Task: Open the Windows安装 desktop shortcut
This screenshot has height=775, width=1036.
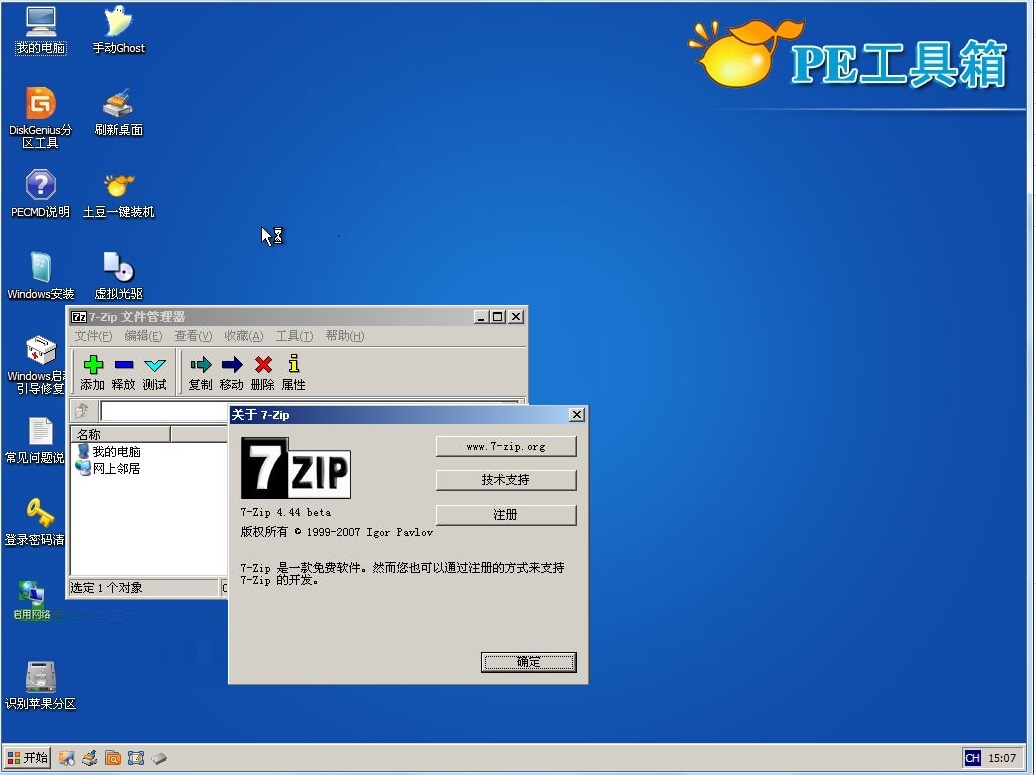Action: coord(40,276)
